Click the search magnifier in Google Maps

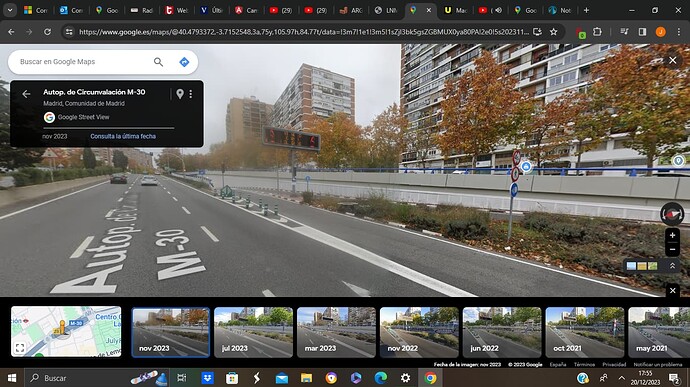(x=158, y=62)
